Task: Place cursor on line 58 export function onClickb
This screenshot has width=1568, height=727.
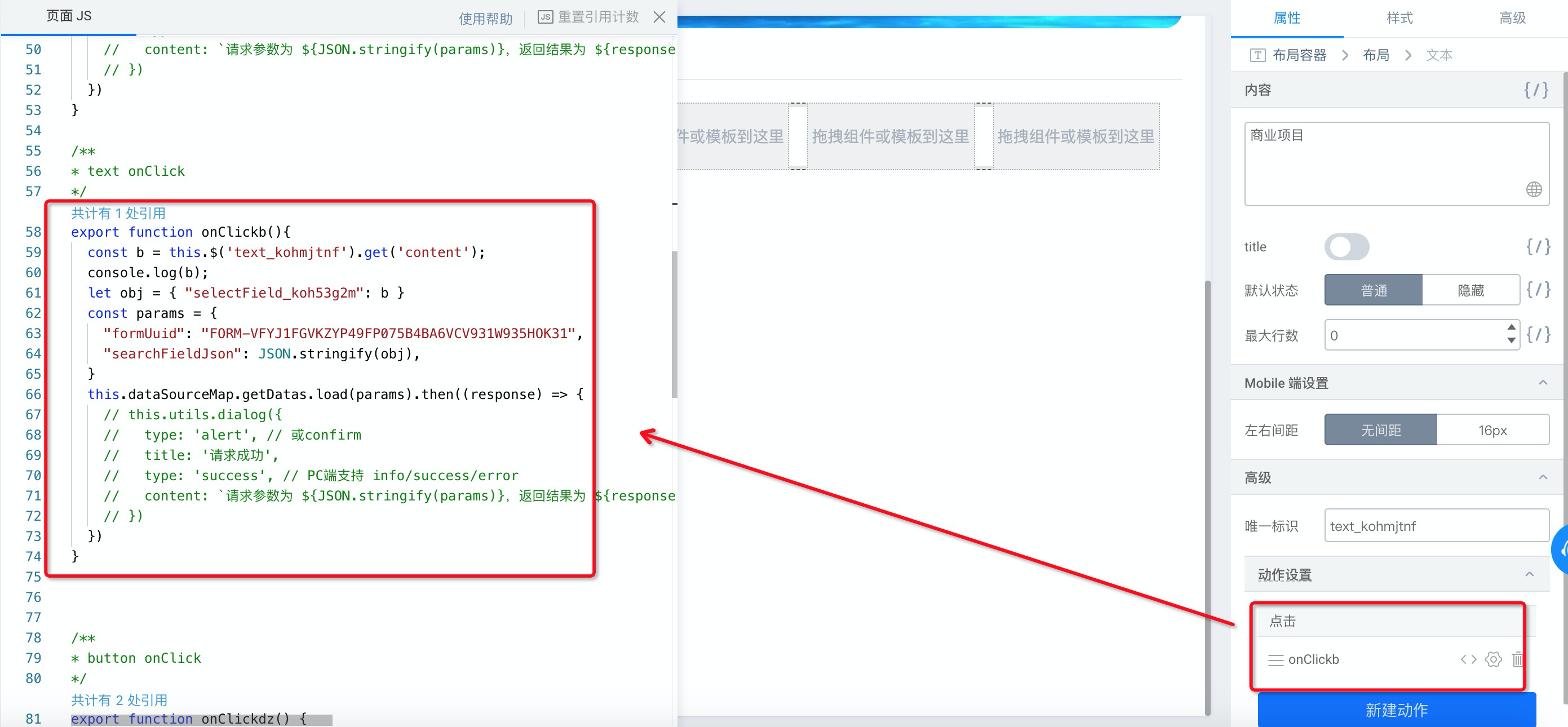Action: pyautogui.click(x=181, y=232)
